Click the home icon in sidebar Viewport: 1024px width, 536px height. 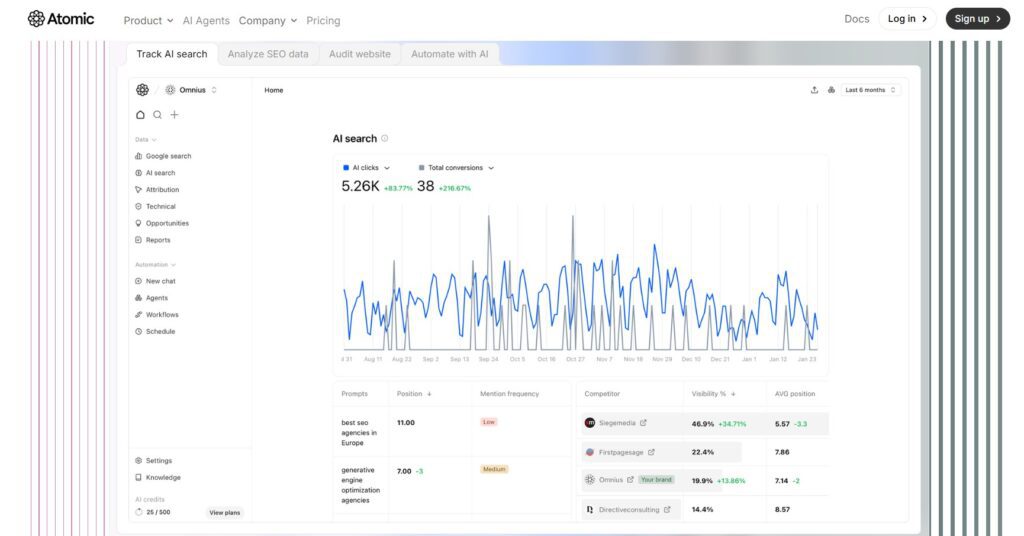click(x=140, y=115)
